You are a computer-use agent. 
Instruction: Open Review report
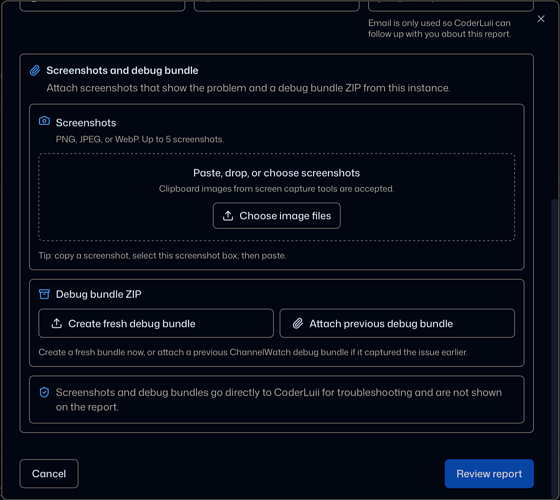(x=489, y=474)
